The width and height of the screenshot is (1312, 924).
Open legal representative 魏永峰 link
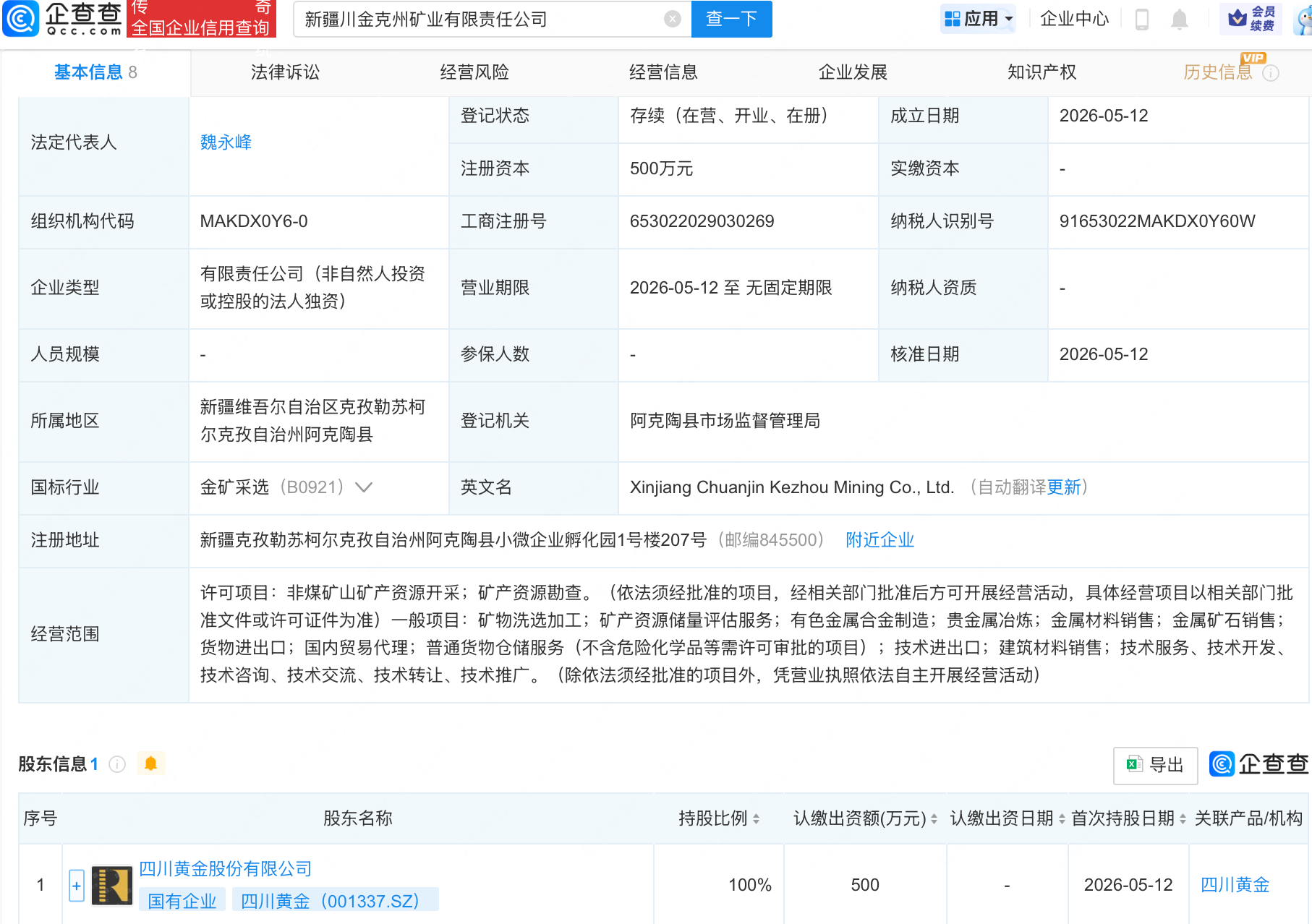[226, 142]
